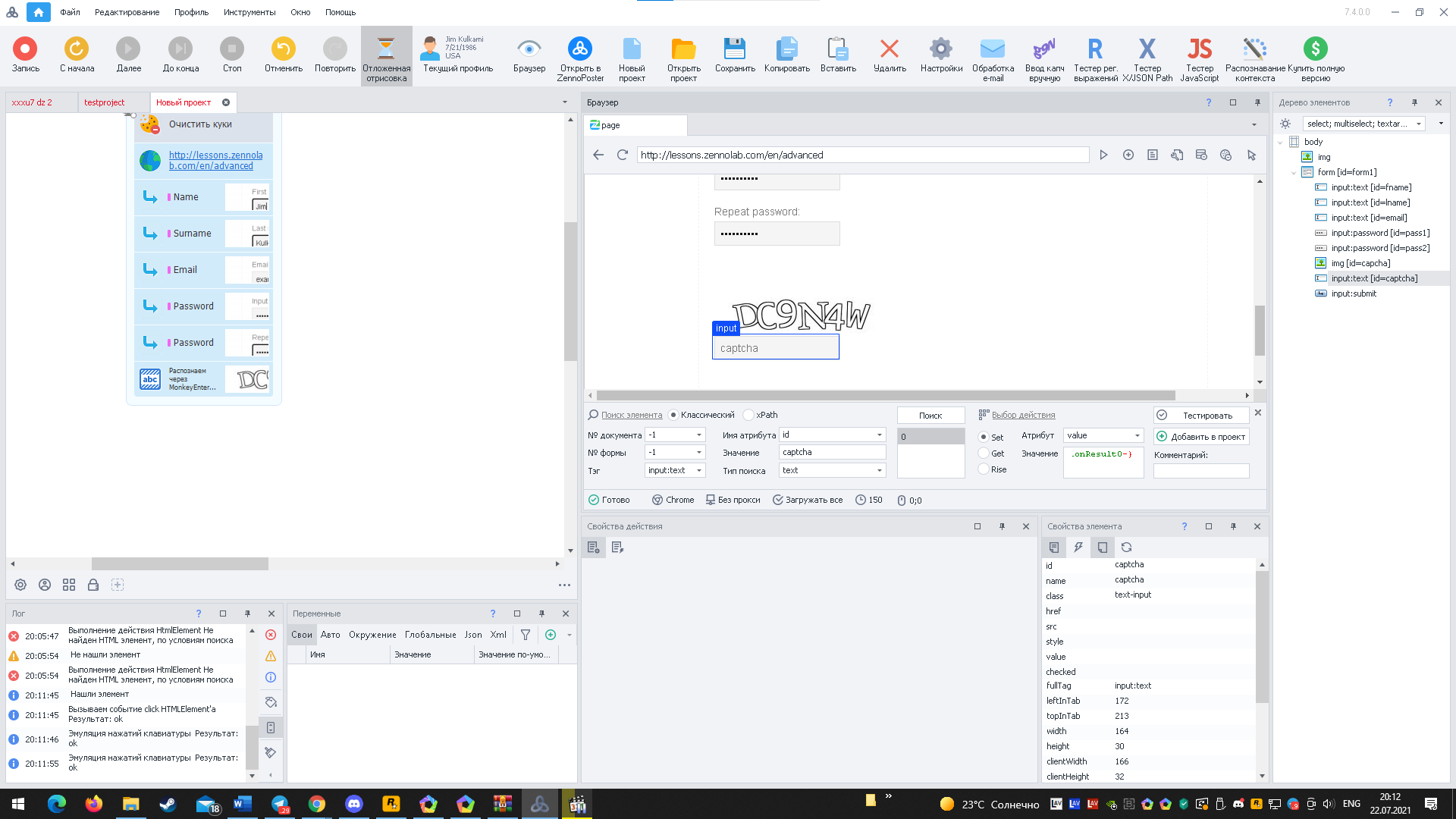Open Поиск элемента link

click(631, 415)
